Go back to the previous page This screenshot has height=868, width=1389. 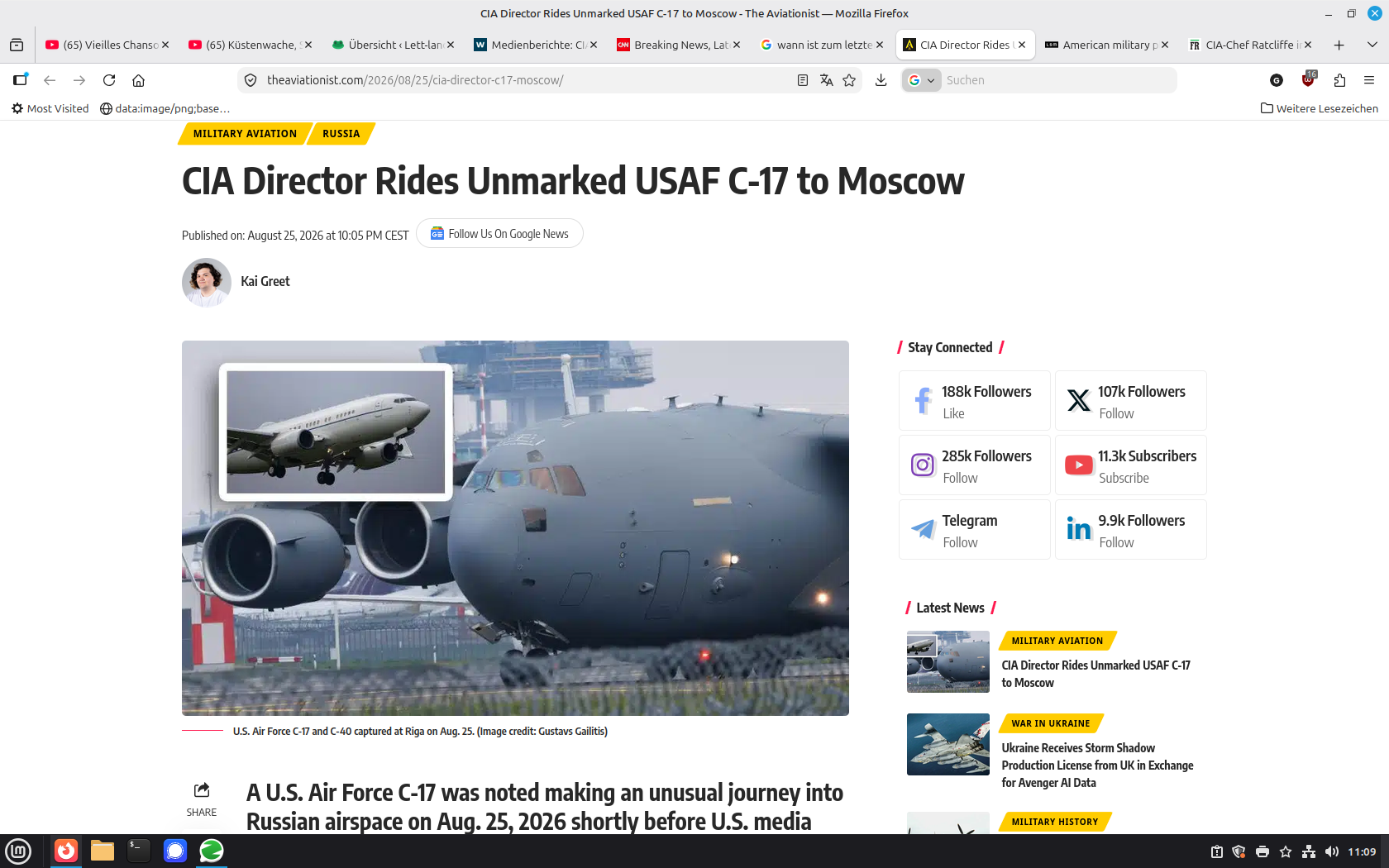(50, 80)
